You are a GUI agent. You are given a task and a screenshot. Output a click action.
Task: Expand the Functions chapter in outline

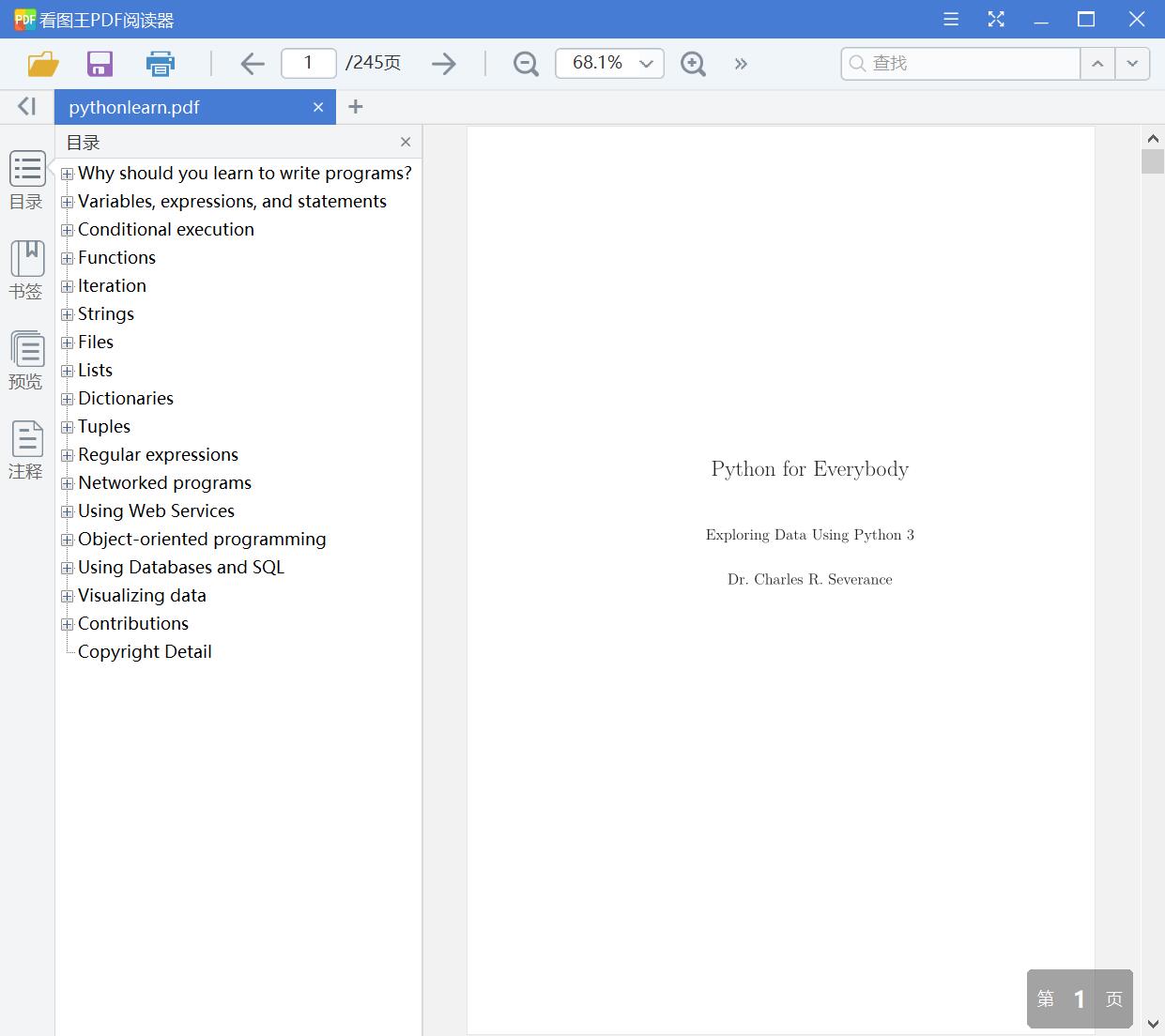68,258
